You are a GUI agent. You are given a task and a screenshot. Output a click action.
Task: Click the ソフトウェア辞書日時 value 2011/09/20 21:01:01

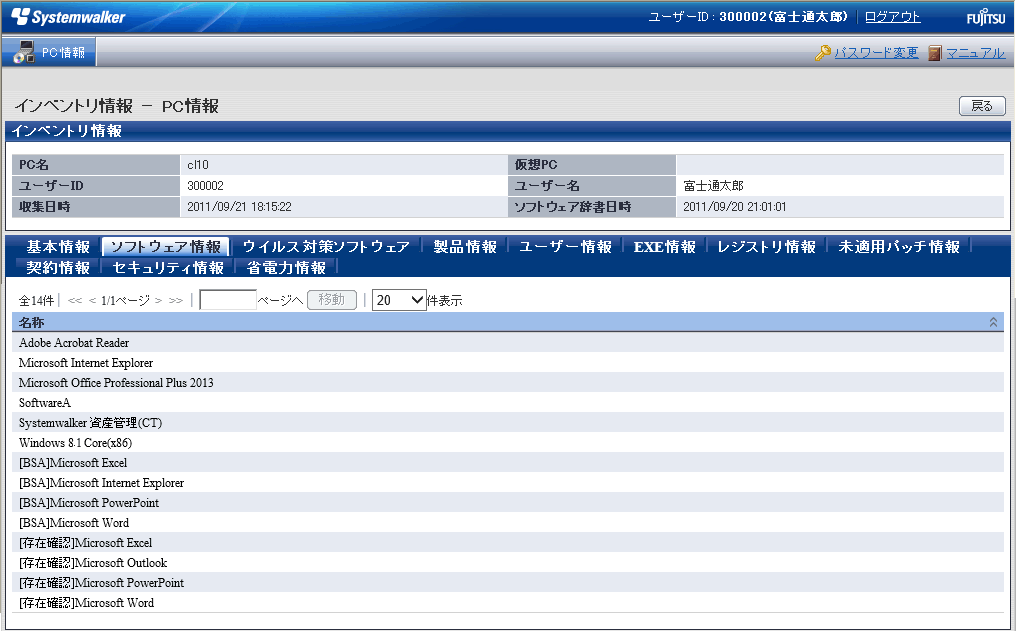point(735,207)
